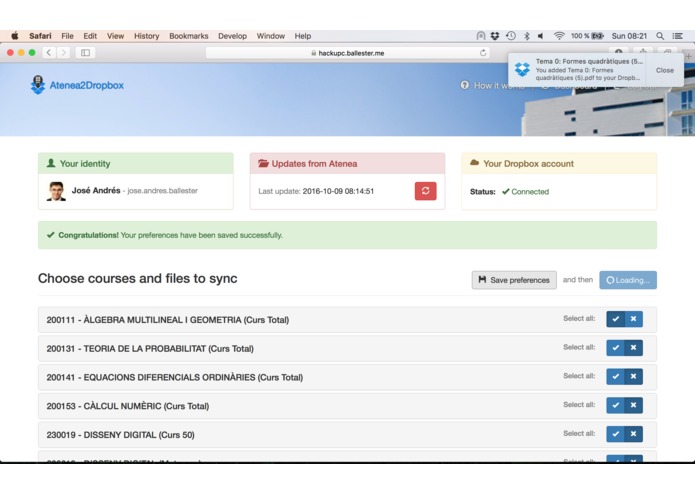Click the Congratulations success message
Viewport: 695px width, 494px height.
click(x=348, y=235)
